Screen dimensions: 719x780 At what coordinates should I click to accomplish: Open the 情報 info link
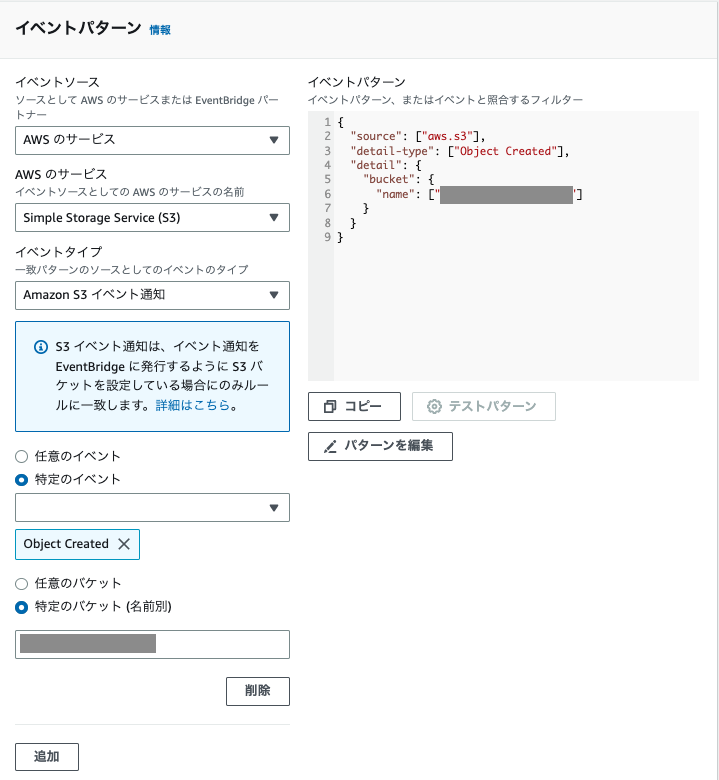[160, 30]
